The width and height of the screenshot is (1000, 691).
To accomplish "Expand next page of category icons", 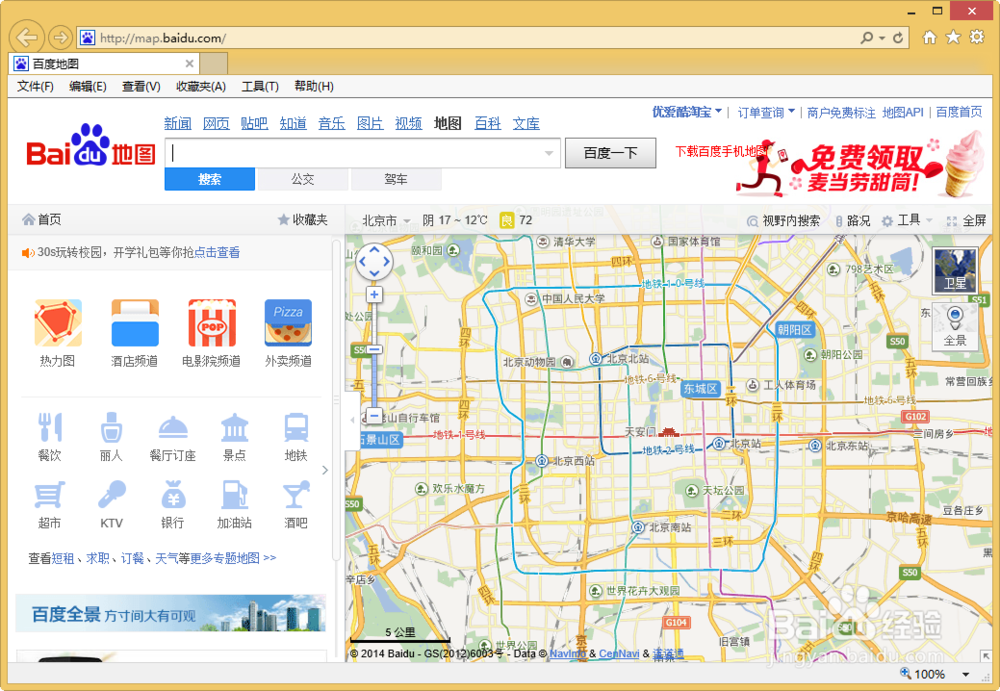I will click(325, 470).
